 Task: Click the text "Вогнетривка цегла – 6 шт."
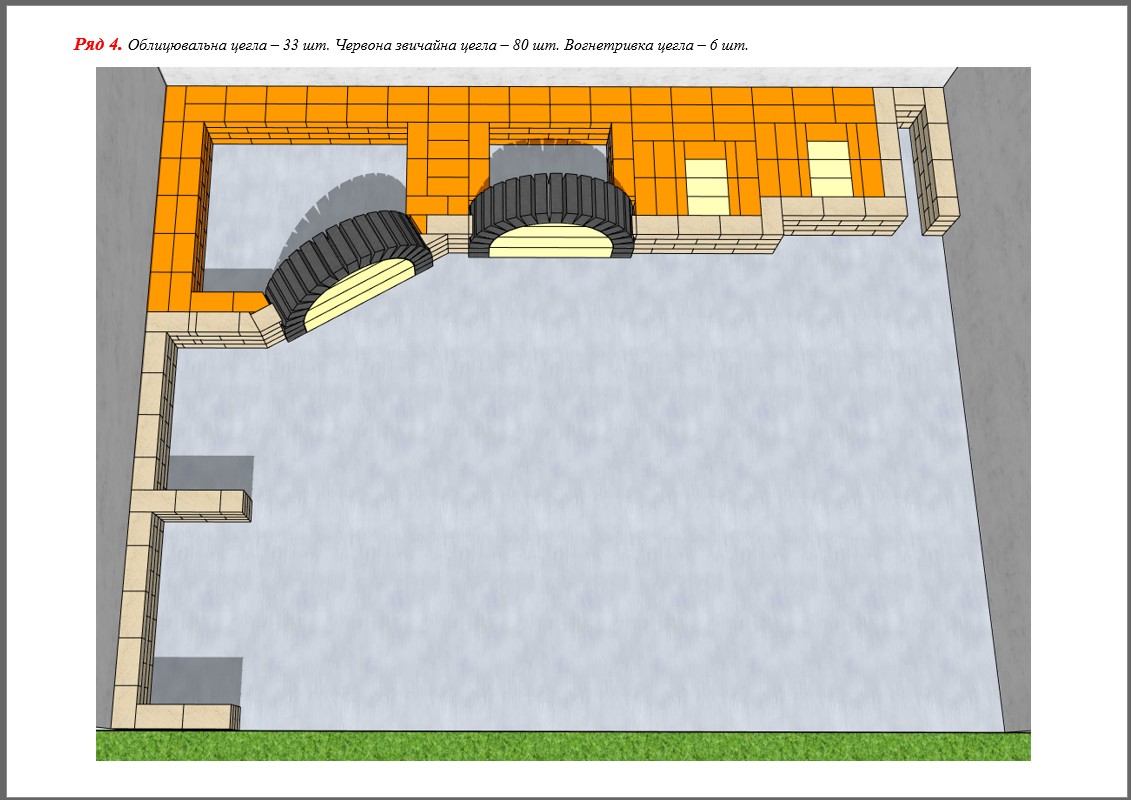click(x=656, y=46)
